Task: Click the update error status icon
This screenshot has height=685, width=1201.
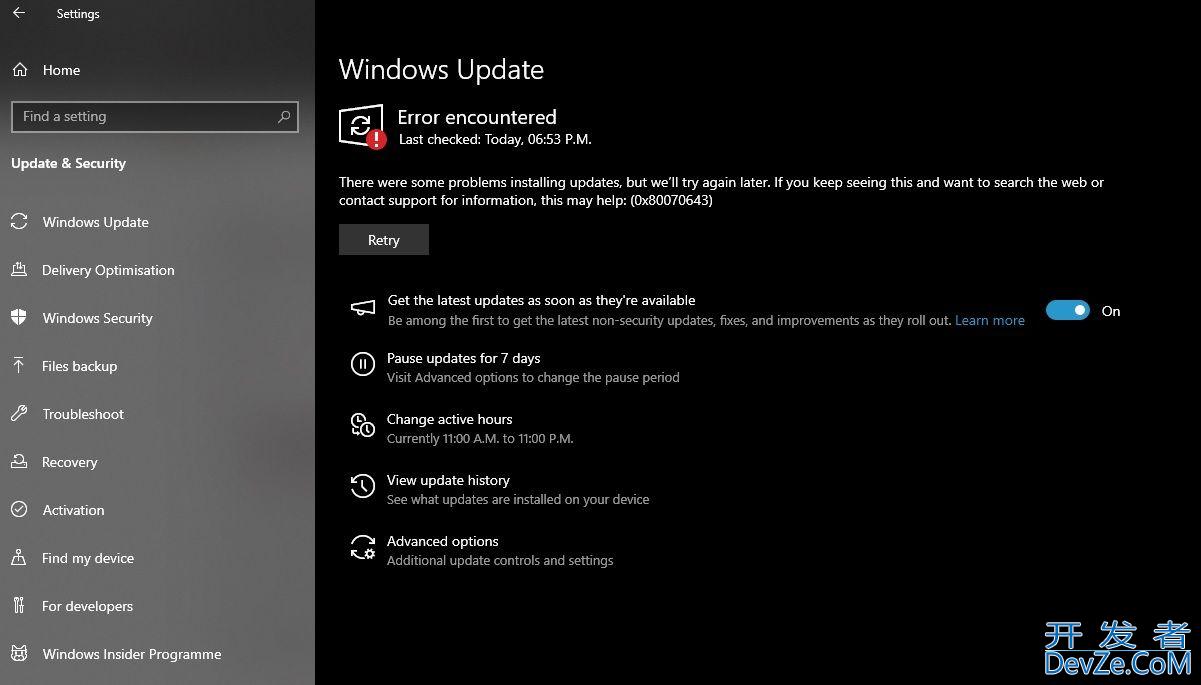Action: point(362,127)
